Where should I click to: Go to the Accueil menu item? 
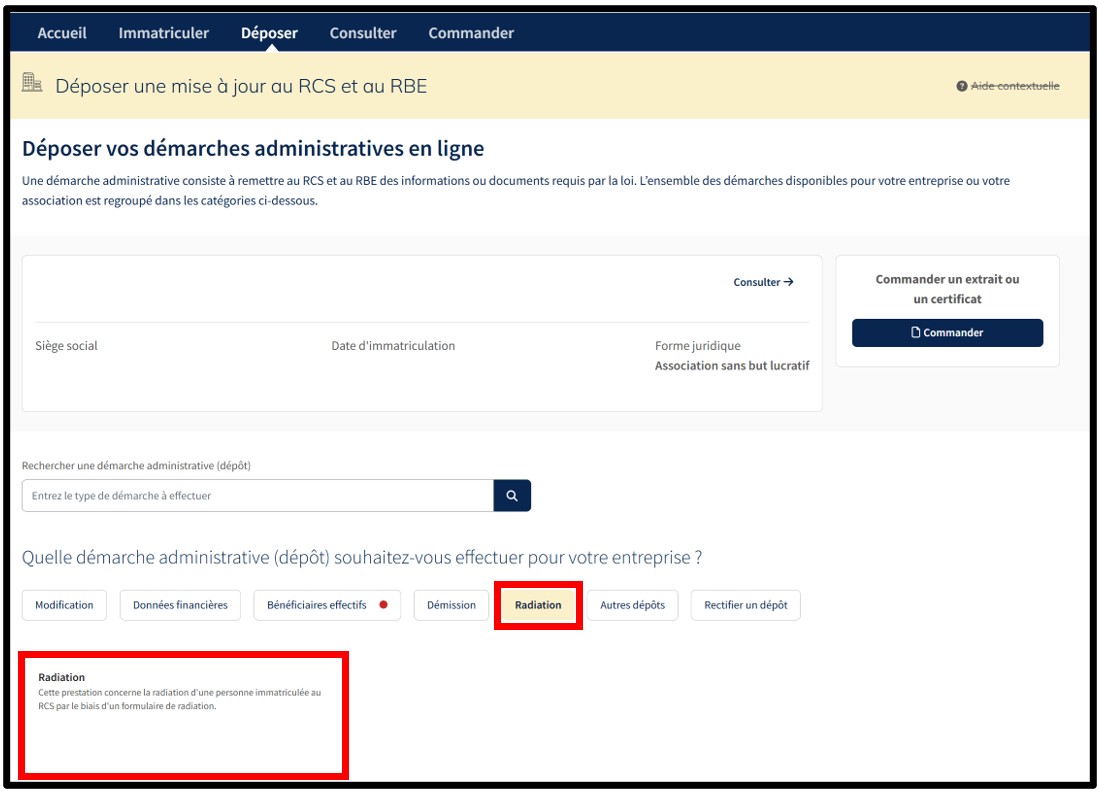pos(62,33)
